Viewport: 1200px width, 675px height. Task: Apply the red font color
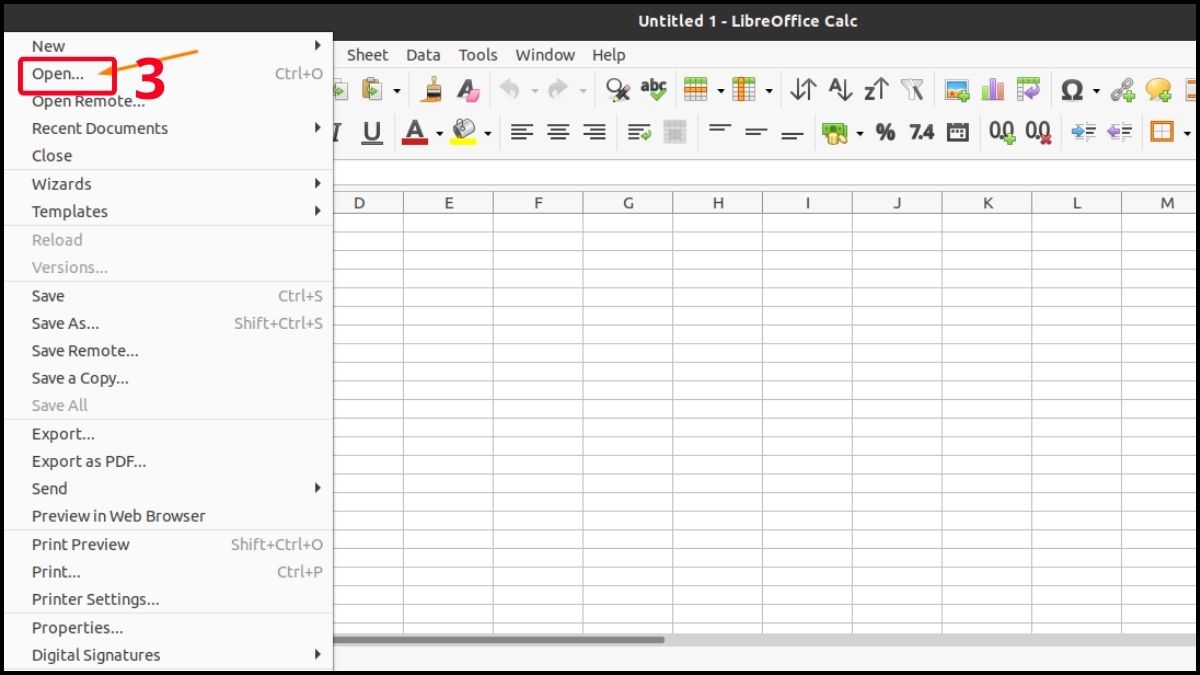415,131
